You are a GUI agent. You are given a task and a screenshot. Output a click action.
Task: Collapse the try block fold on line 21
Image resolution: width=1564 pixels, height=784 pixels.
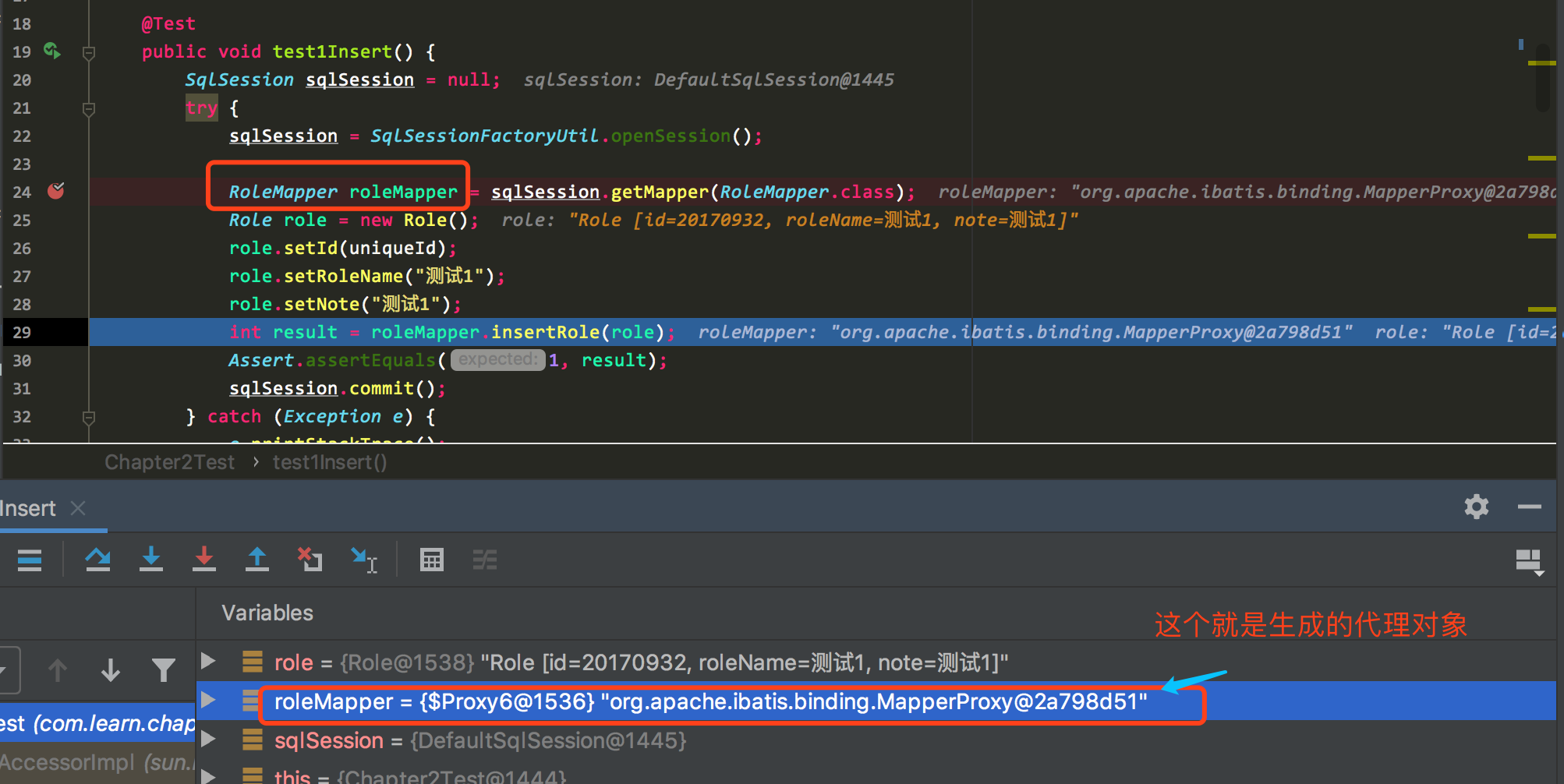coord(89,109)
